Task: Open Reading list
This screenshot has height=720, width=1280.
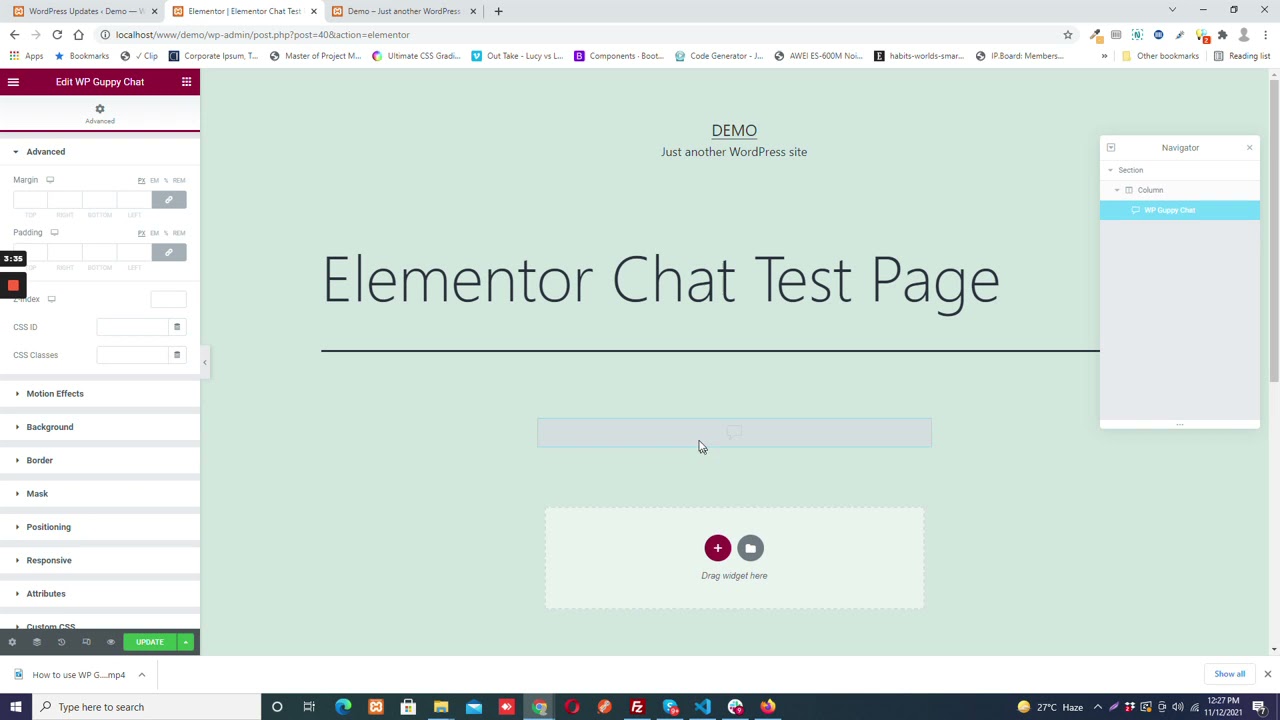Action: [x=1241, y=56]
